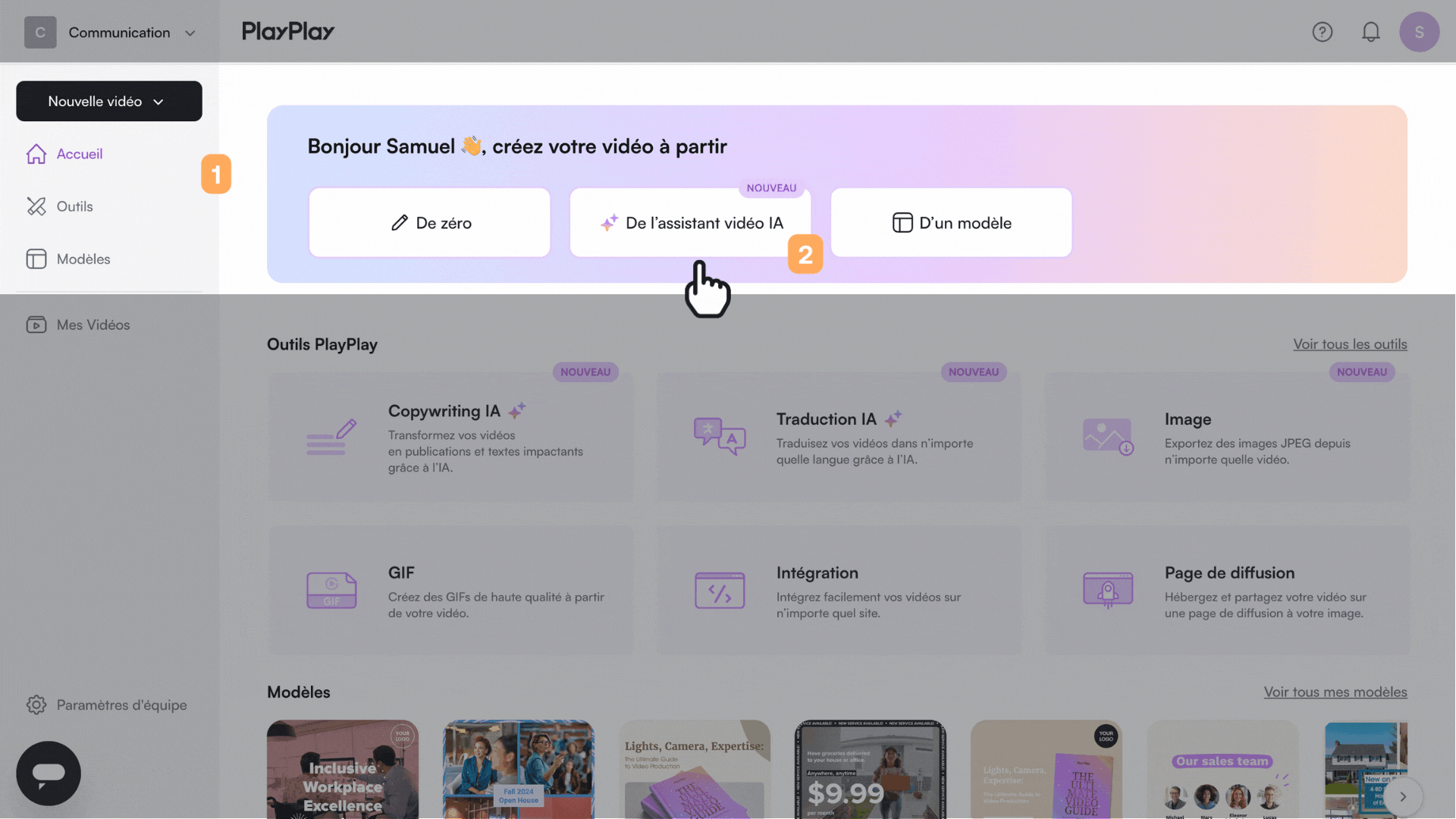Go to Outils in the sidebar
This screenshot has height=819, width=1456.
tap(74, 206)
